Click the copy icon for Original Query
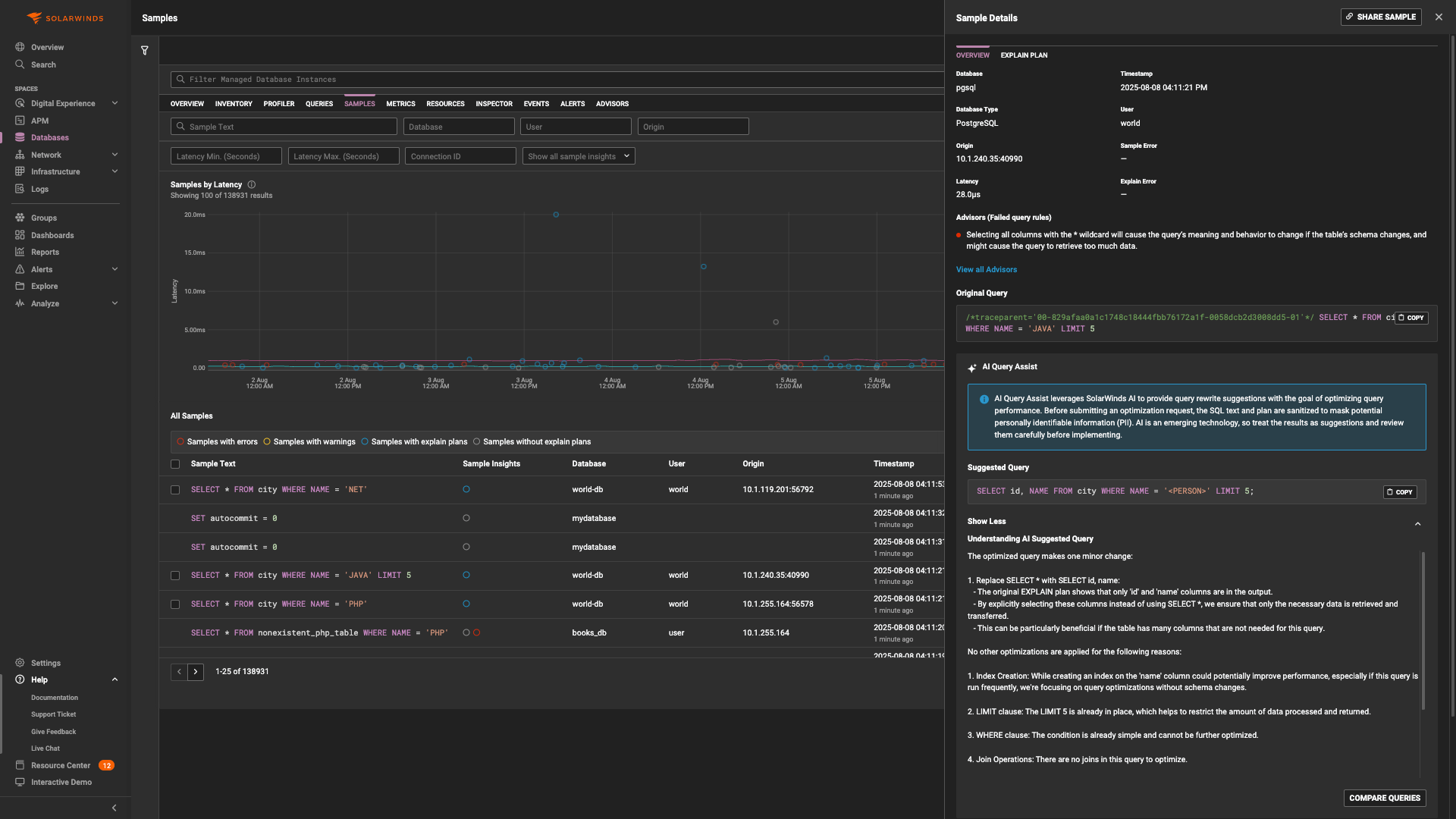This screenshot has width=1456, height=819. click(x=1411, y=318)
